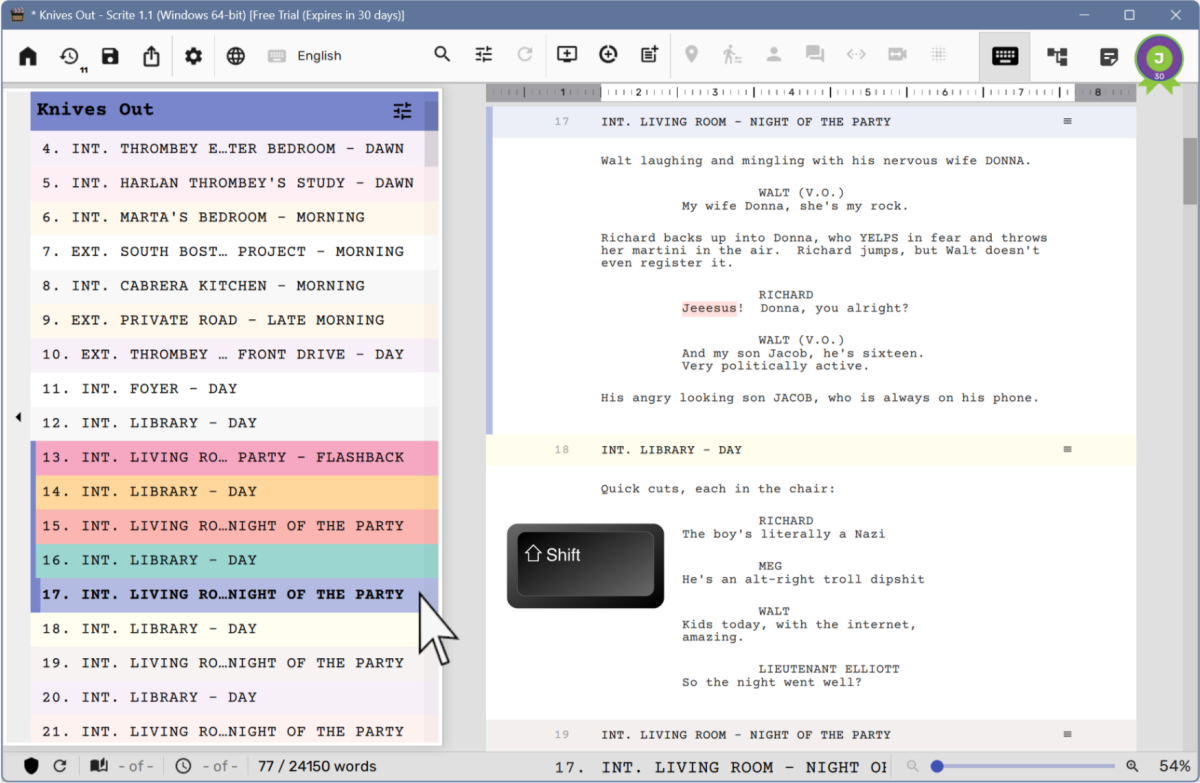Select the dialogue bubble element icon
The image size is (1200, 783).
point(814,55)
